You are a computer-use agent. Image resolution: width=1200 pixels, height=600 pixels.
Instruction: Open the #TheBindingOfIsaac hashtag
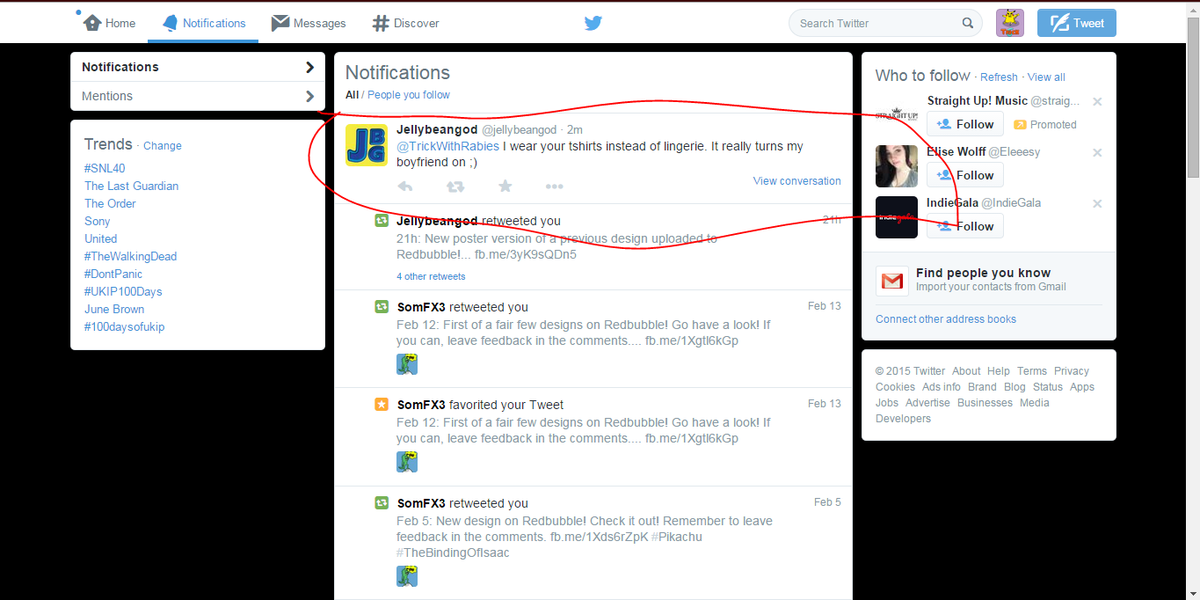click(x=453, y=553)
